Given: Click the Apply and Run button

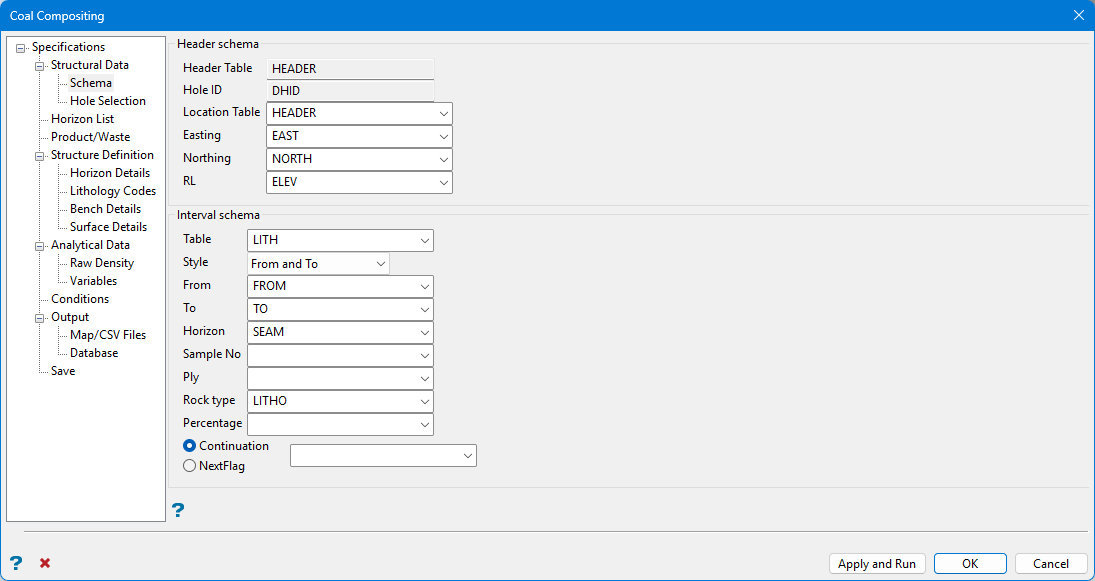Looking at the screenshot, I should [877, 564].
